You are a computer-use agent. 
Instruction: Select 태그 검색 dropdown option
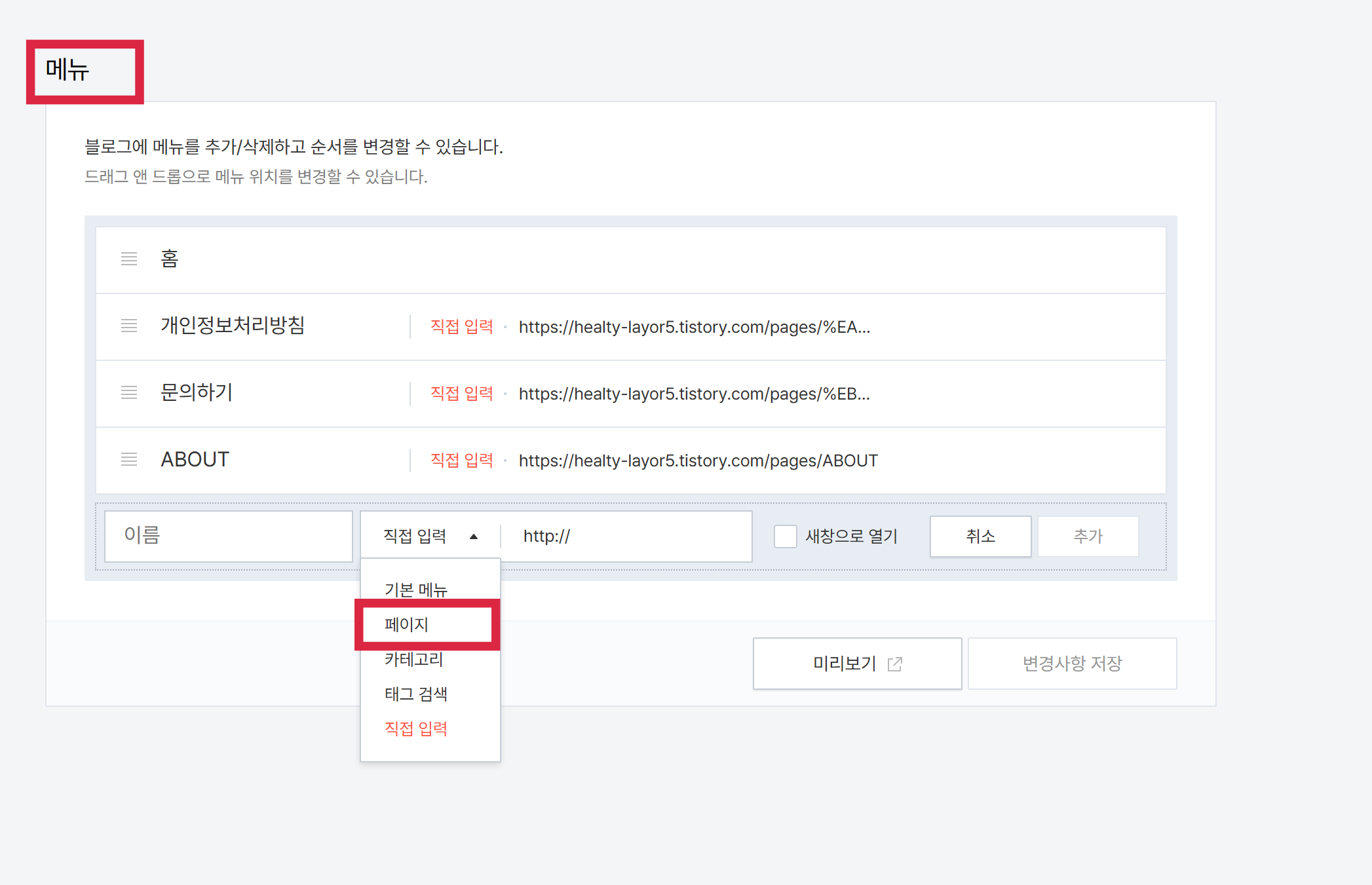tap(416, 694)
